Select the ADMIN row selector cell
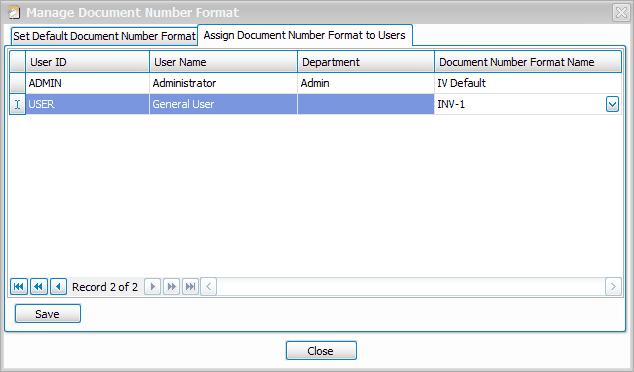Viewport: 634px width, 372px height. (x=17, y=83)
